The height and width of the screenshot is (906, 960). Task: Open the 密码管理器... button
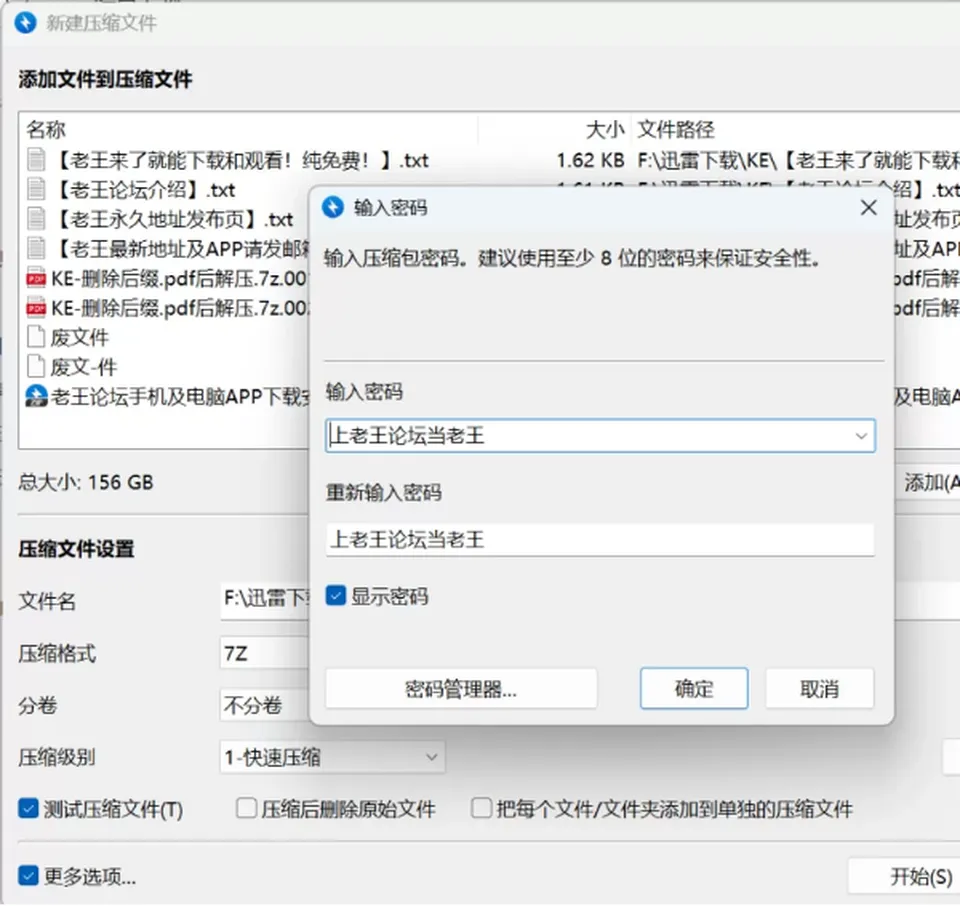[461, 689]
